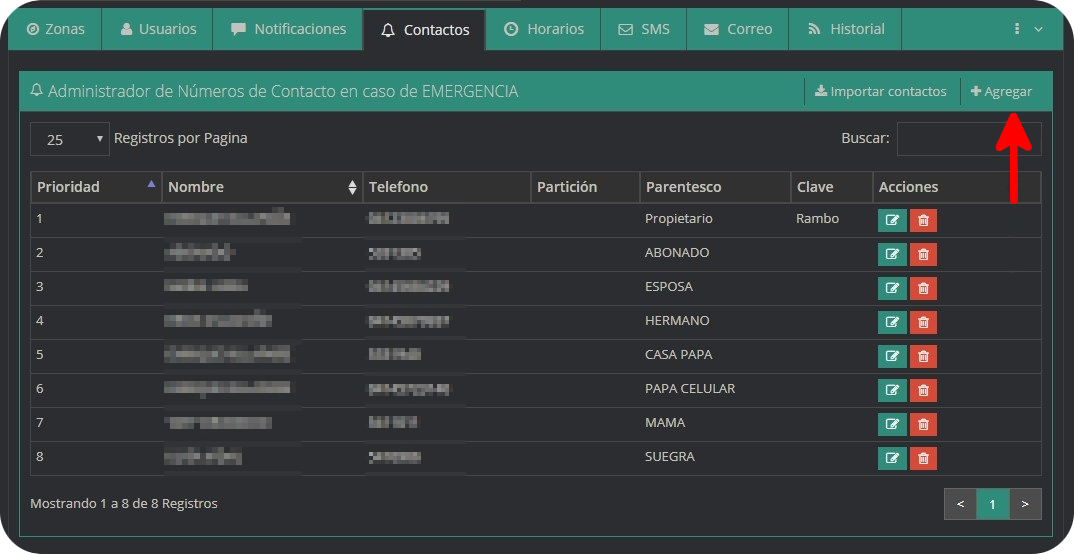Go to the Horarios tab
Image resolution: width=1074 pixels, height=554 pixels.
(x=543, y=29)
